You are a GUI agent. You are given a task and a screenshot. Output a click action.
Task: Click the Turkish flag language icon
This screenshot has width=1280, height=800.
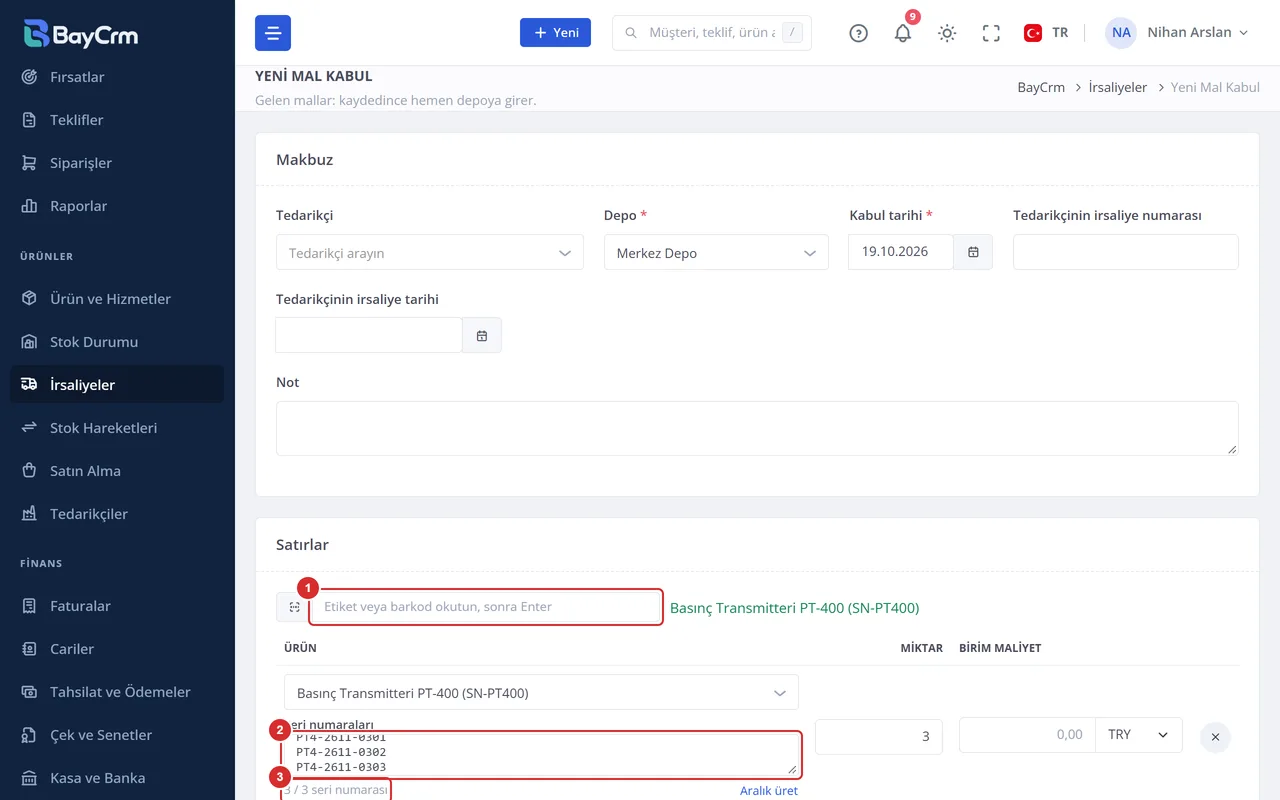(1033, 33)
